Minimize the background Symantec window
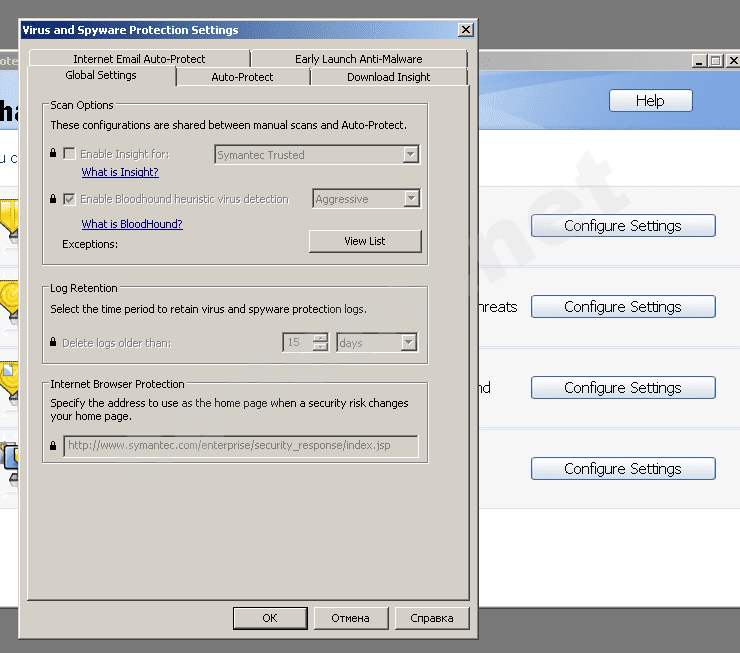 (x=699, y=61)
